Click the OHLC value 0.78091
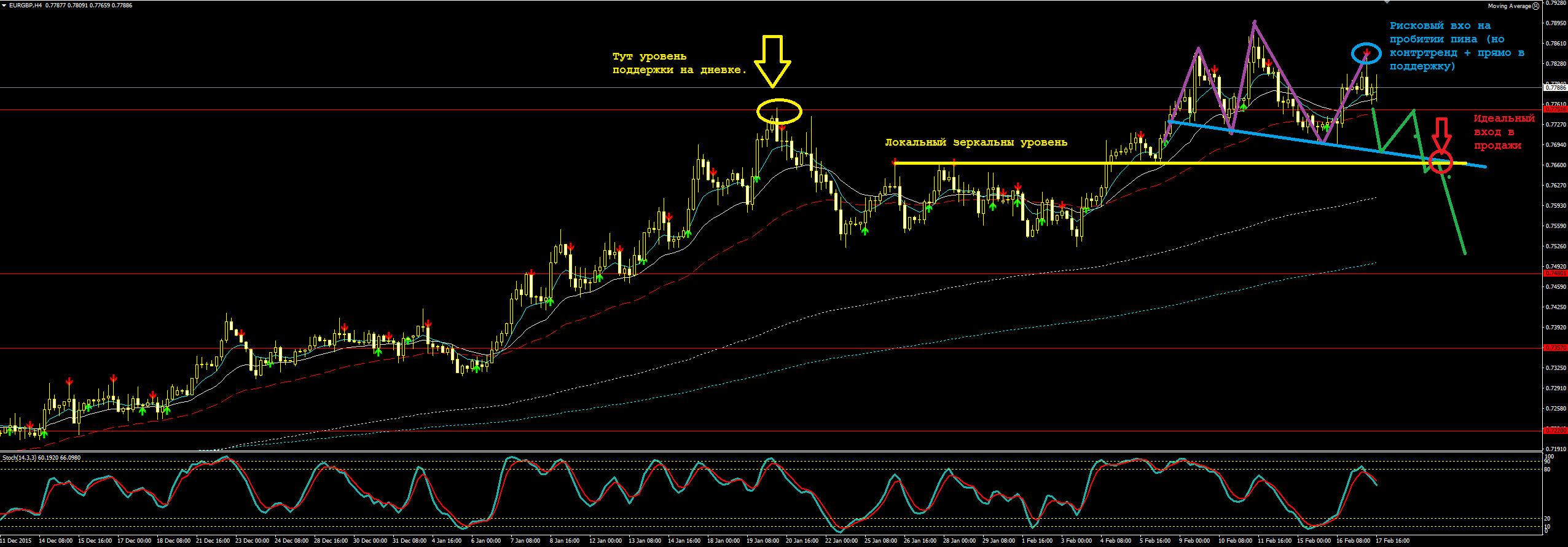The height and width of the screenshot is (547, 1568). [77, 6]
